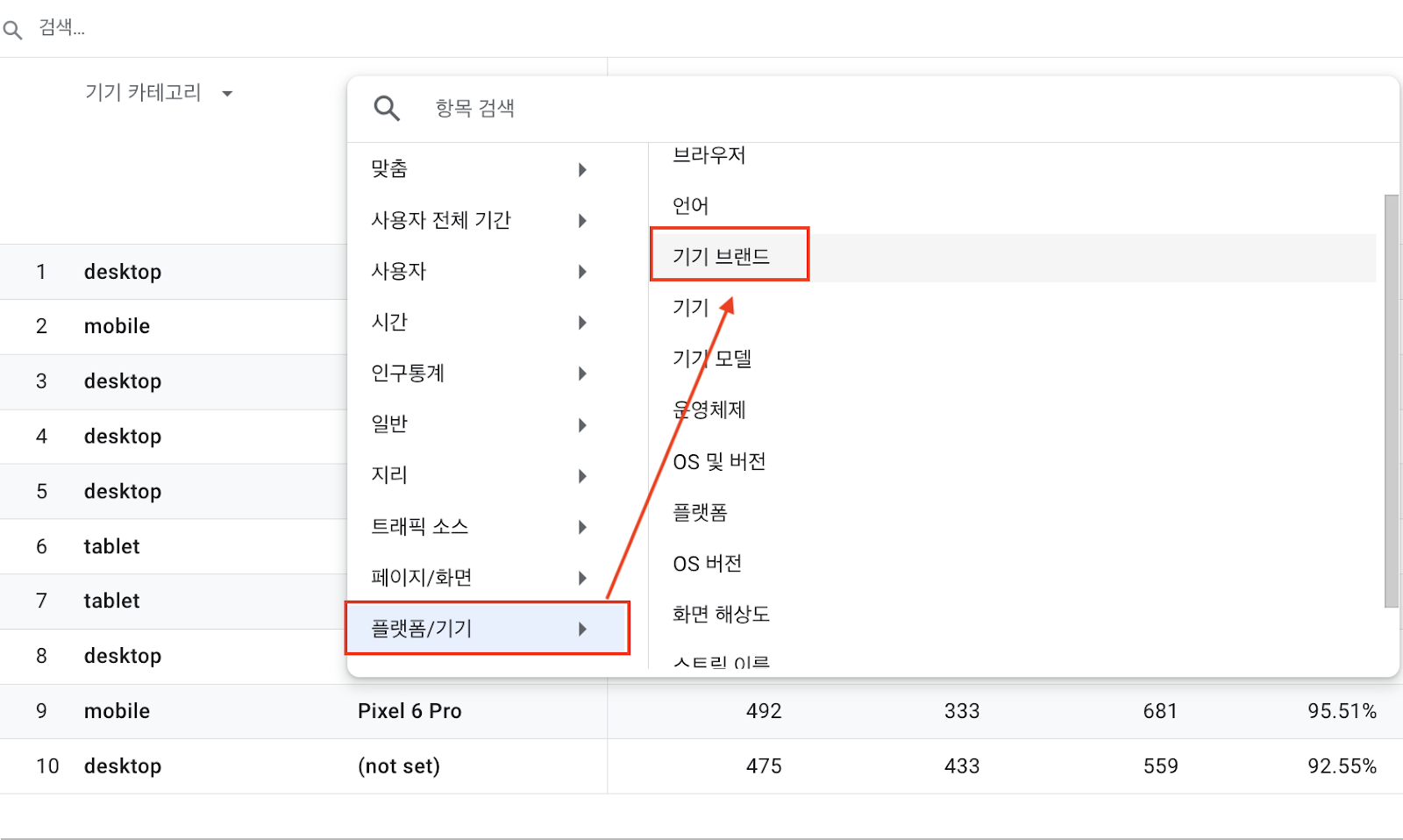Click desktop in row 3
1403x840 pixels.
pos(123,381)
